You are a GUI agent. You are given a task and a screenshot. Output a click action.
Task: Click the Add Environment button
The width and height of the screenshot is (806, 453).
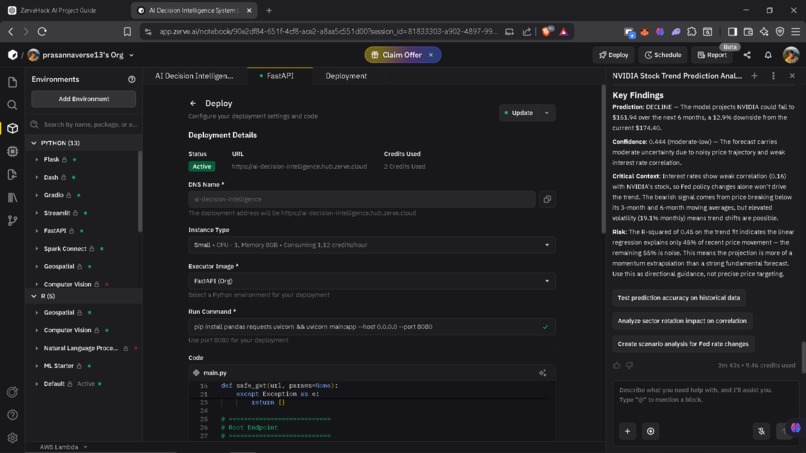coord(84,99)
